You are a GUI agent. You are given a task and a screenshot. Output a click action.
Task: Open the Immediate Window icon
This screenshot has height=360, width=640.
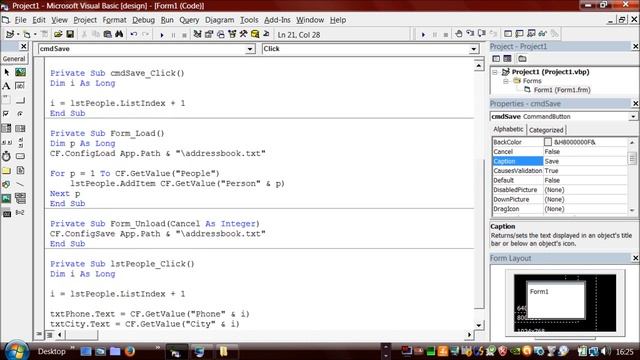point(520,34)
